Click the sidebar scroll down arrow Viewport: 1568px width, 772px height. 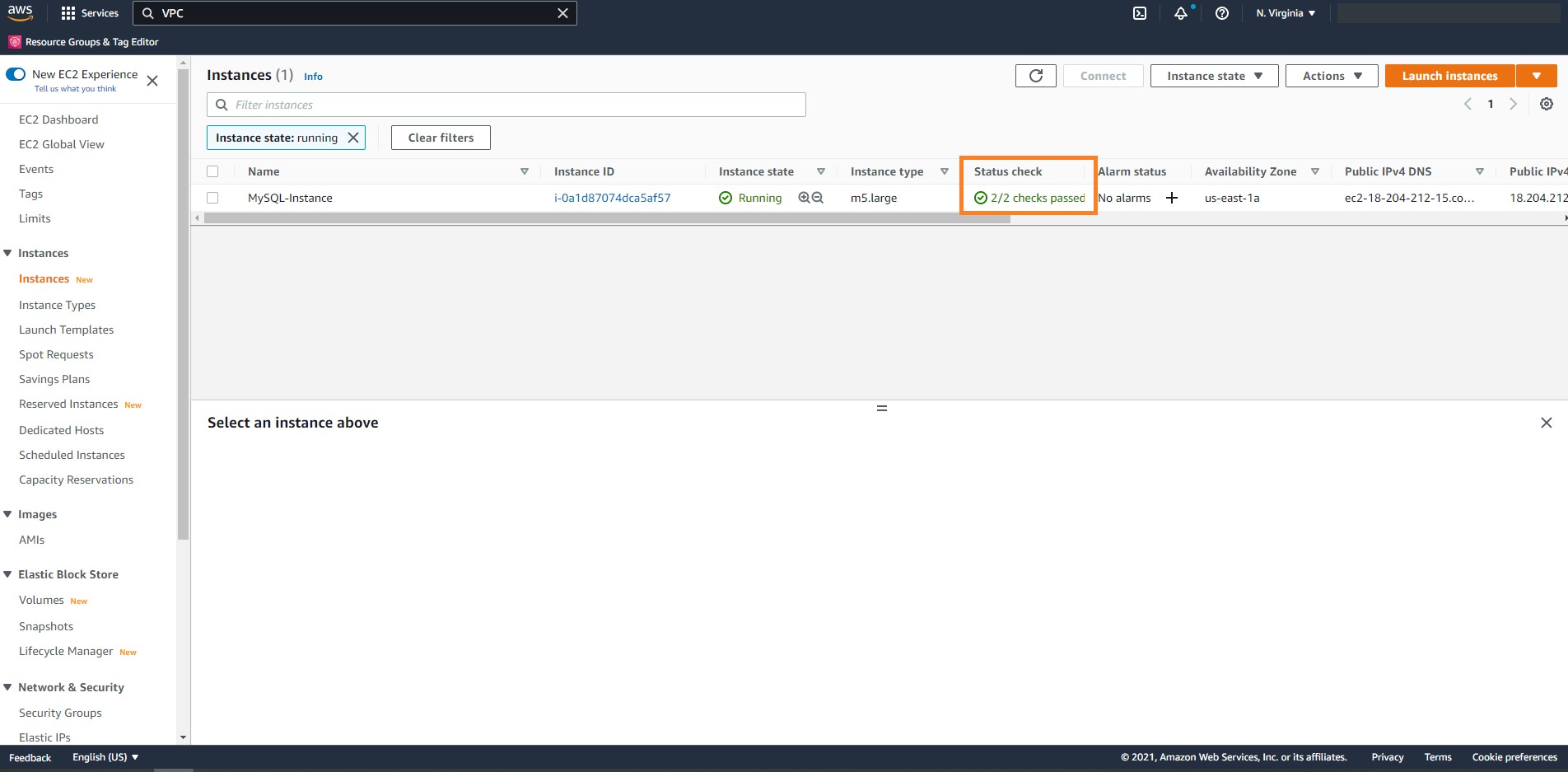pos(183,737)
